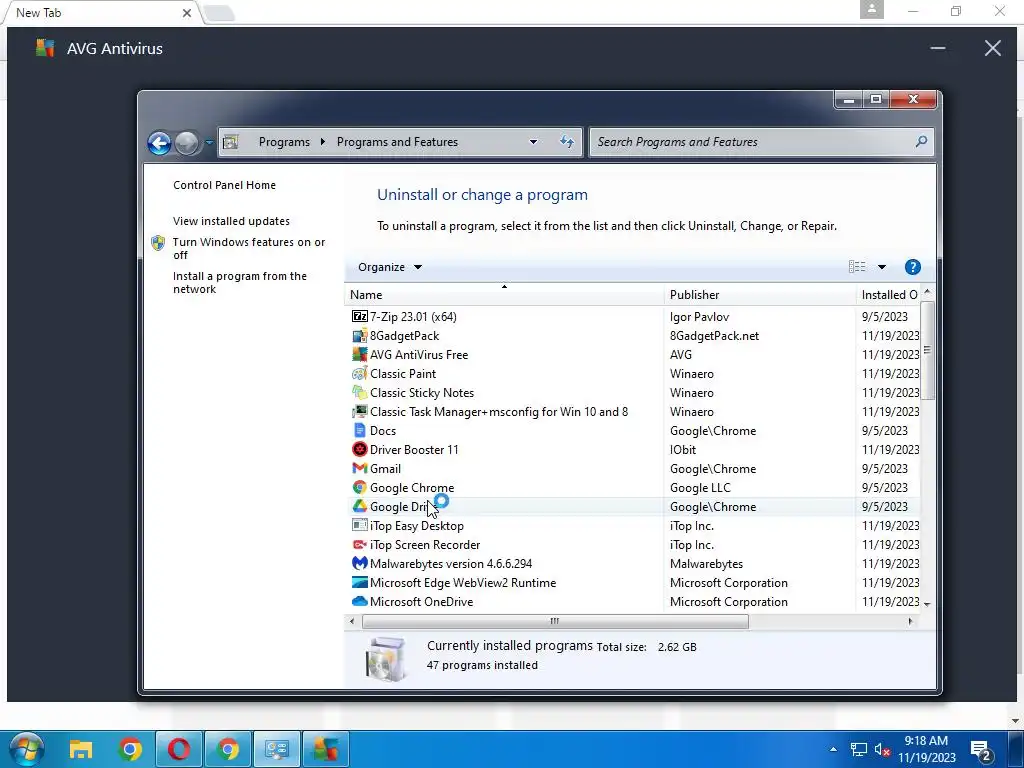1024x768 pixels.
Task: Click the horizontal scrollbar thumb
Action: pos(555,621)
